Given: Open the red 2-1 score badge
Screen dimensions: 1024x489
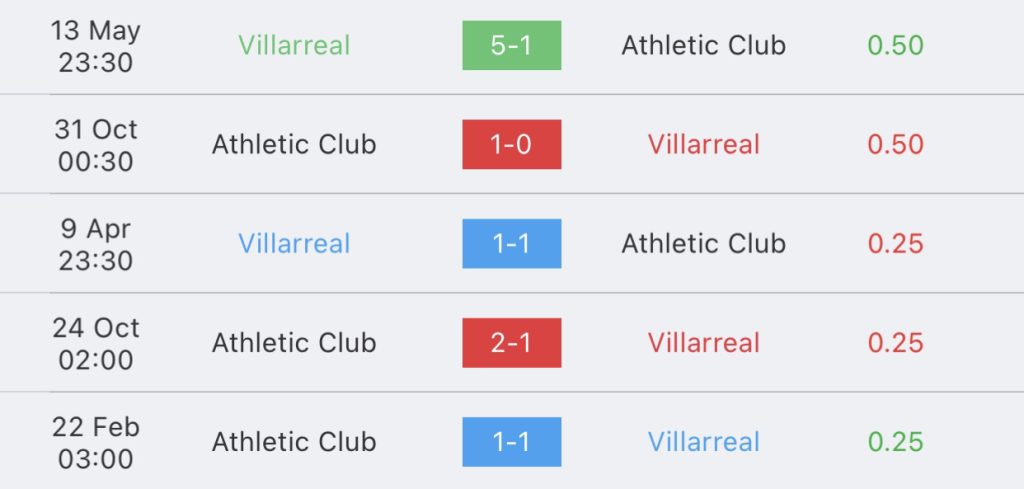Looking at the screenshot, I should (511, 343).
